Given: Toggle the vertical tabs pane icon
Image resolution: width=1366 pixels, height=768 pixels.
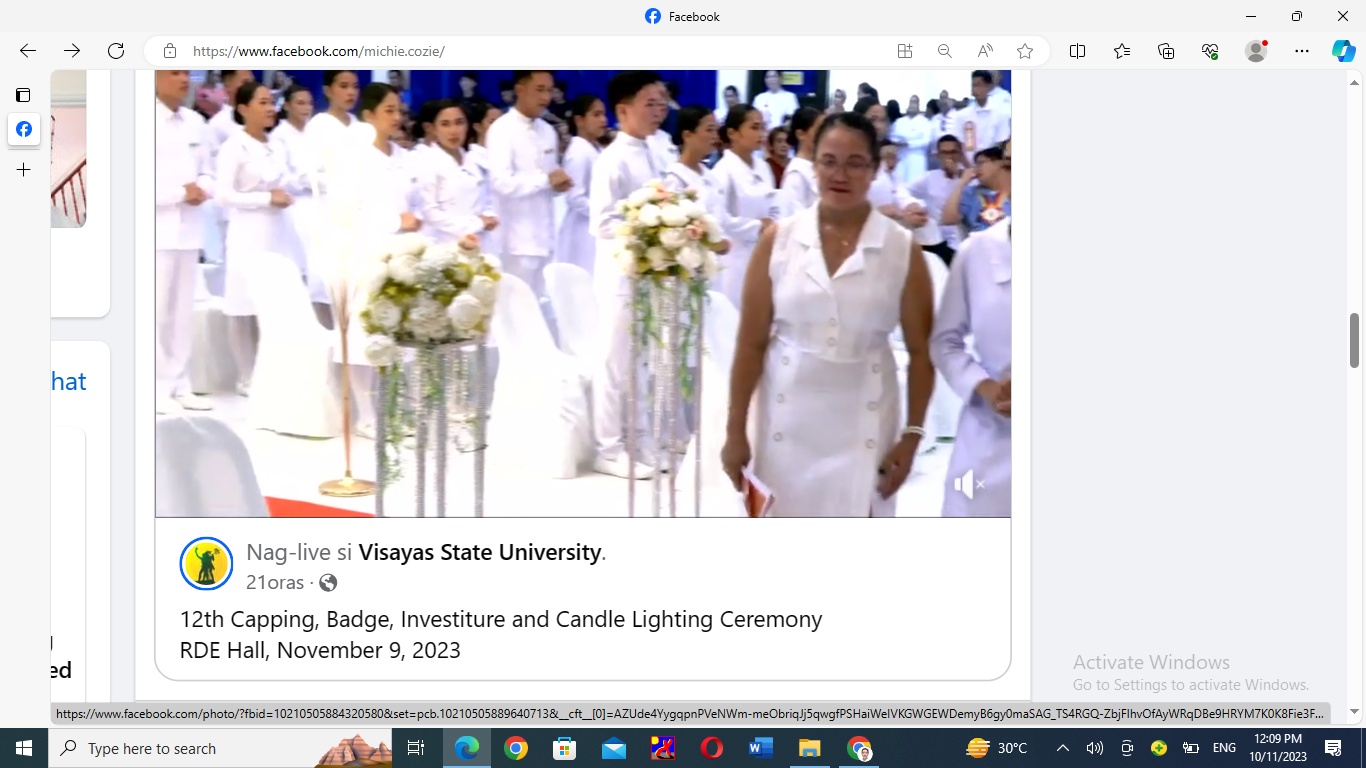Looking at the screenshot, I should click(x=23, y=95).
